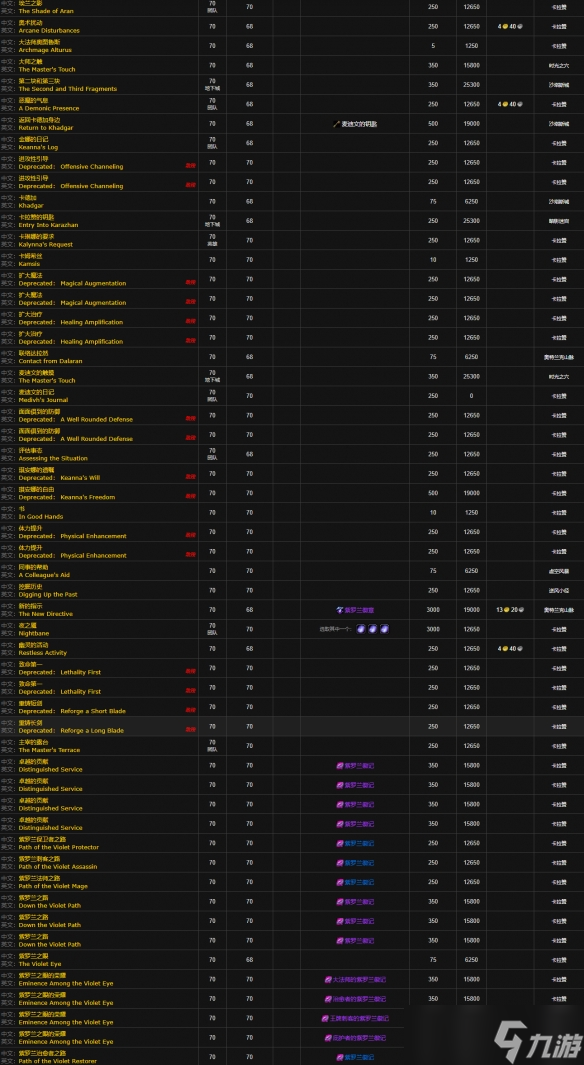Click the gold coin icon in Arcane Disturbances row
The height and width of the screenshot is (1065, 584).
point(504,27)
